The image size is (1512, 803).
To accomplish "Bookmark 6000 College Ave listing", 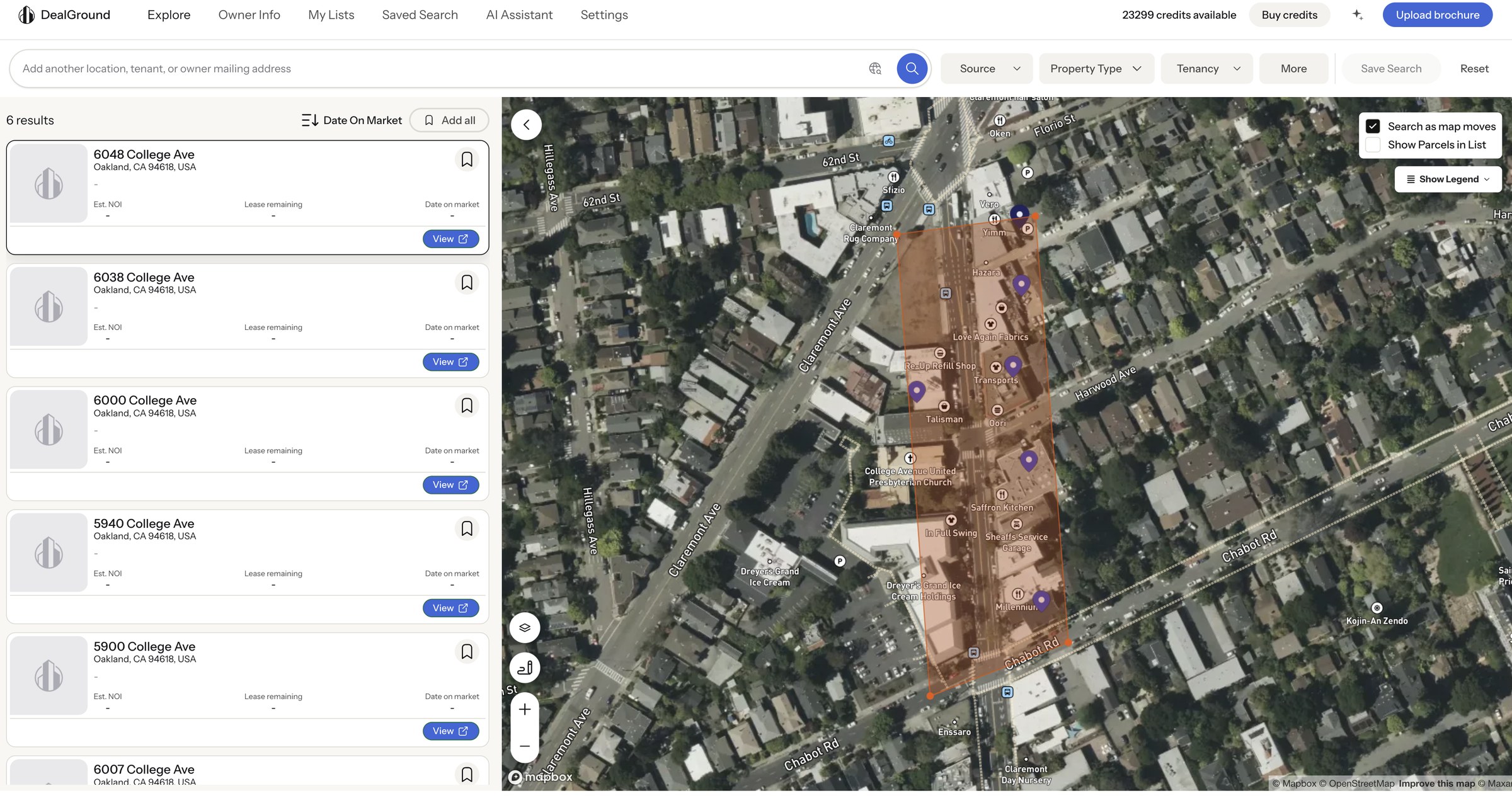I will pyautogui.click(x=467, y=406).
